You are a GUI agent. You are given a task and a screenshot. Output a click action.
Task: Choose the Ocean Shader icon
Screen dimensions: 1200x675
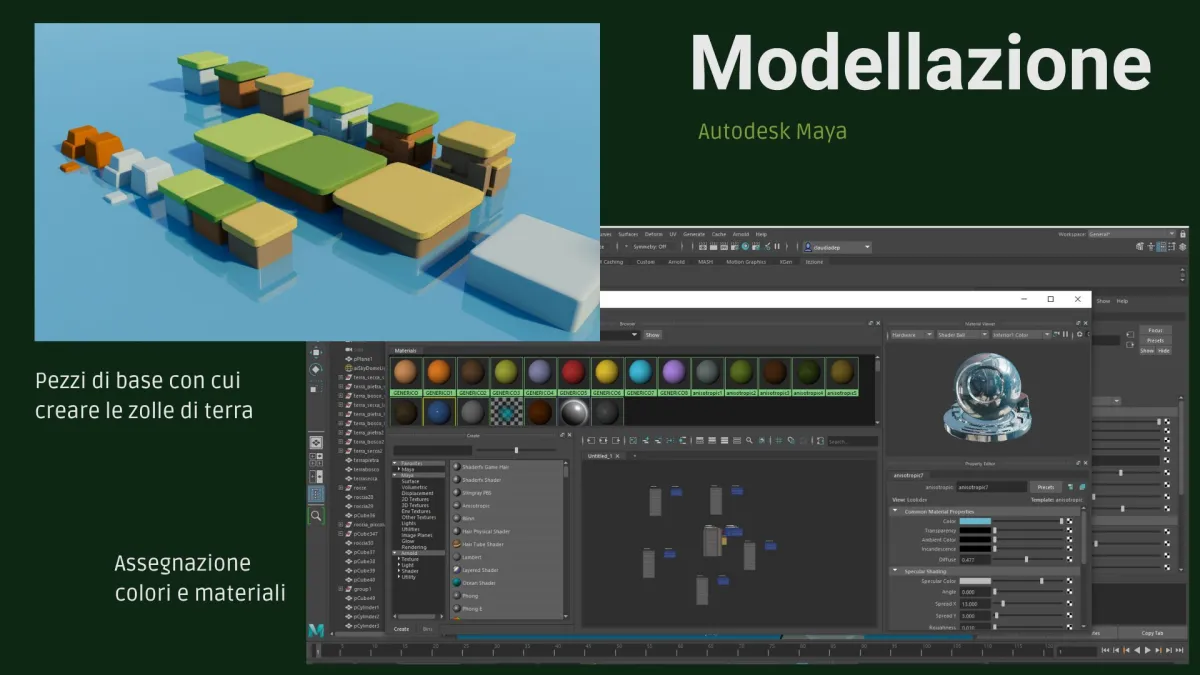pos(456,582)
